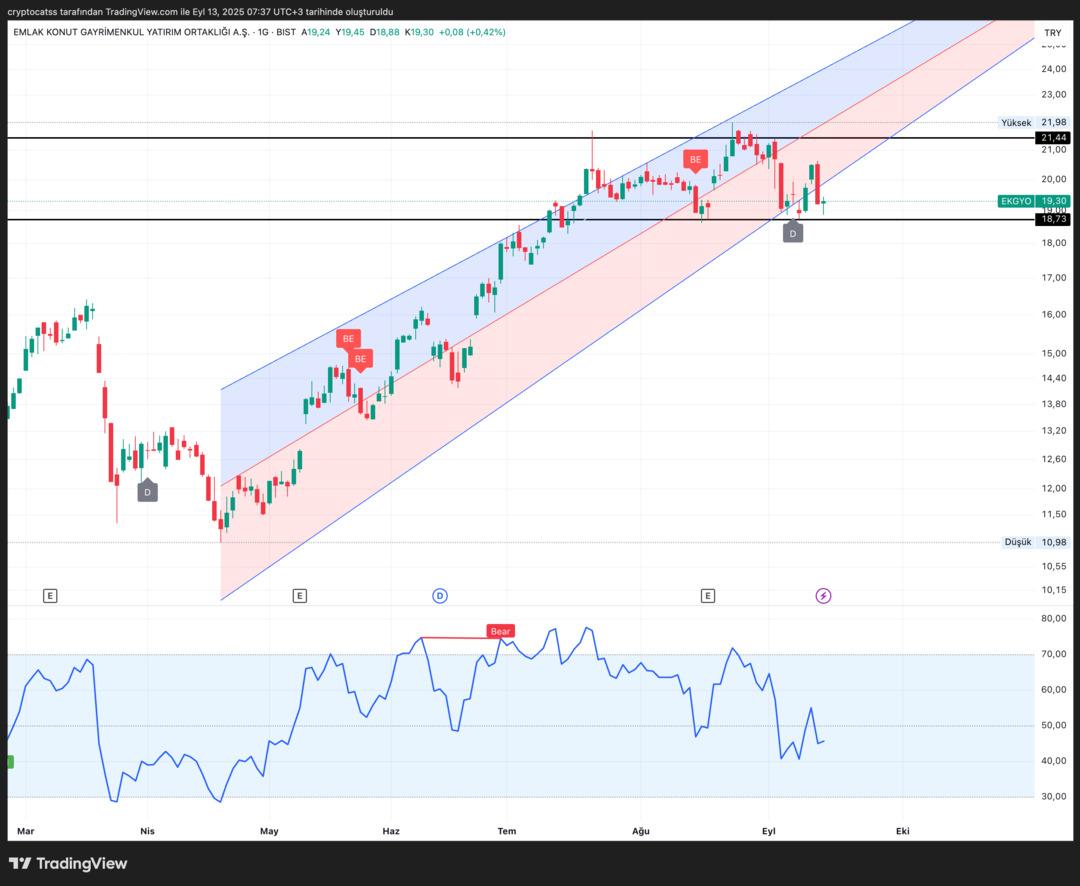Click the D18,88 low value
1080x886 pixels.
click(x=384, y=32)
